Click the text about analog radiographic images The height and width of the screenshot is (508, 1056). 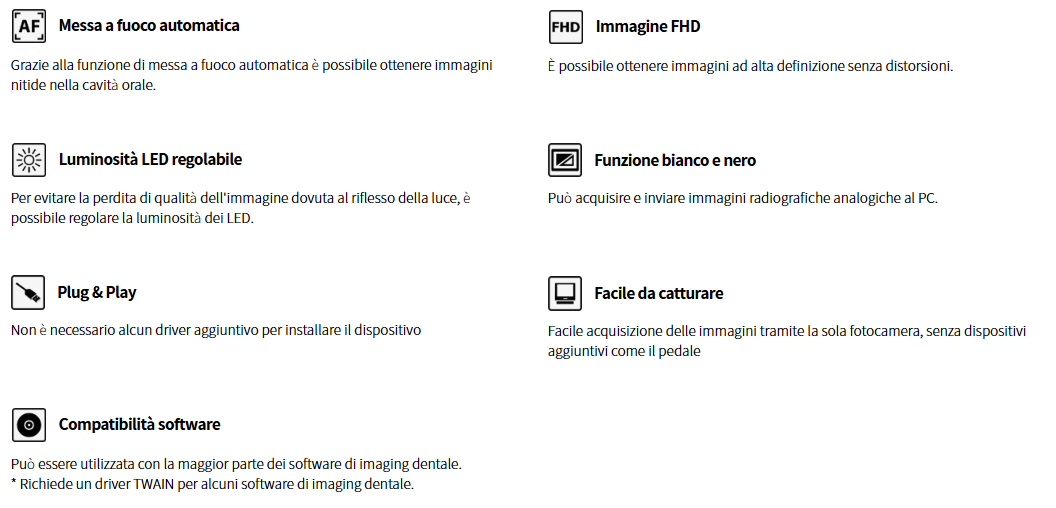742,198
